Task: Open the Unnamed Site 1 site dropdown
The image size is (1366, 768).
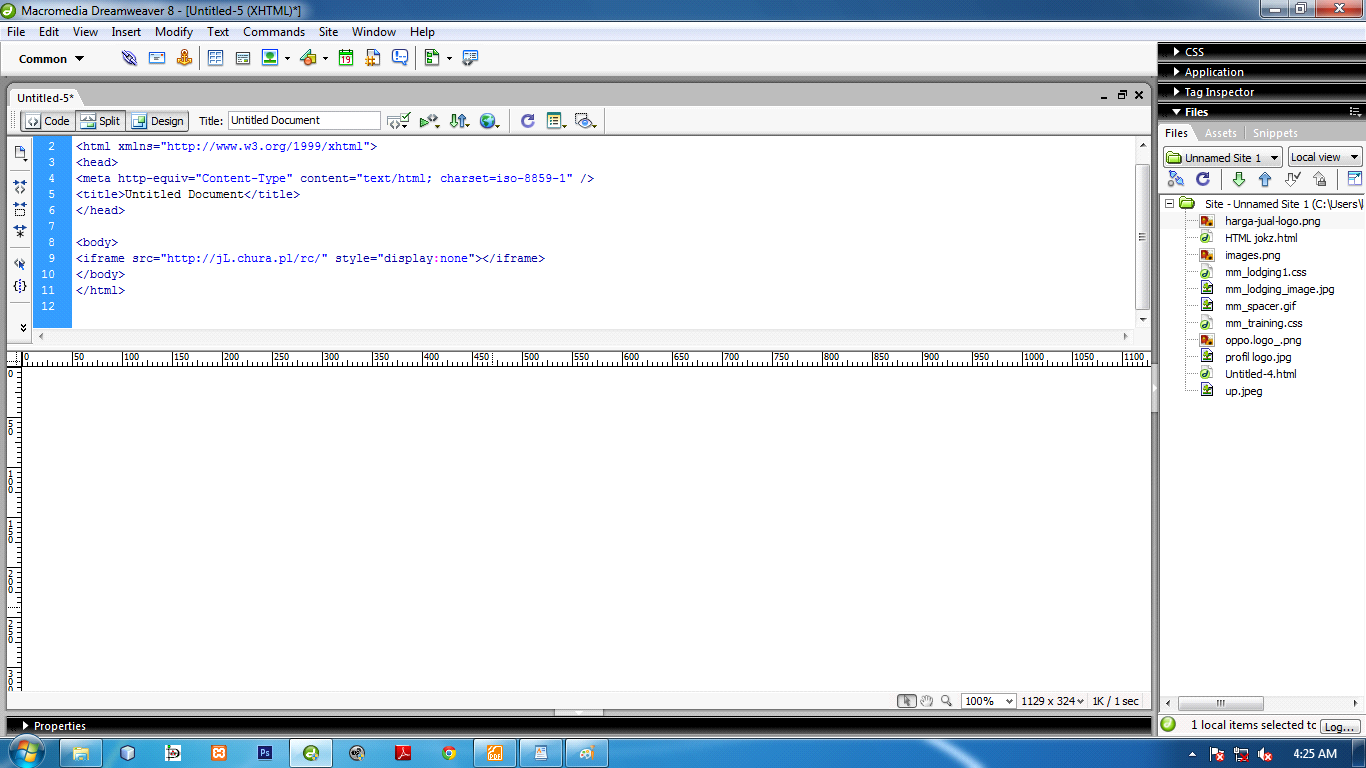Action: click(1222, 157)
